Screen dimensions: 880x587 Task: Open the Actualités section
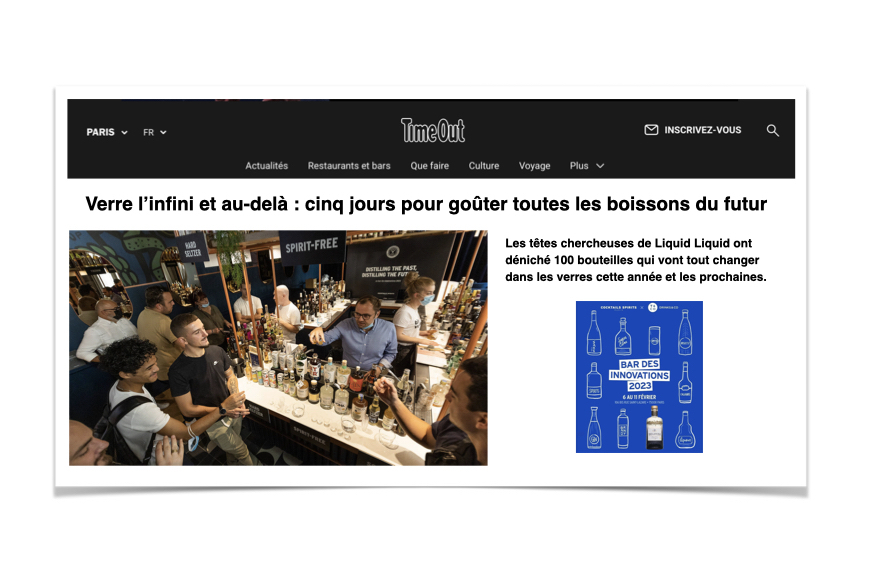[x=267, y=166]
